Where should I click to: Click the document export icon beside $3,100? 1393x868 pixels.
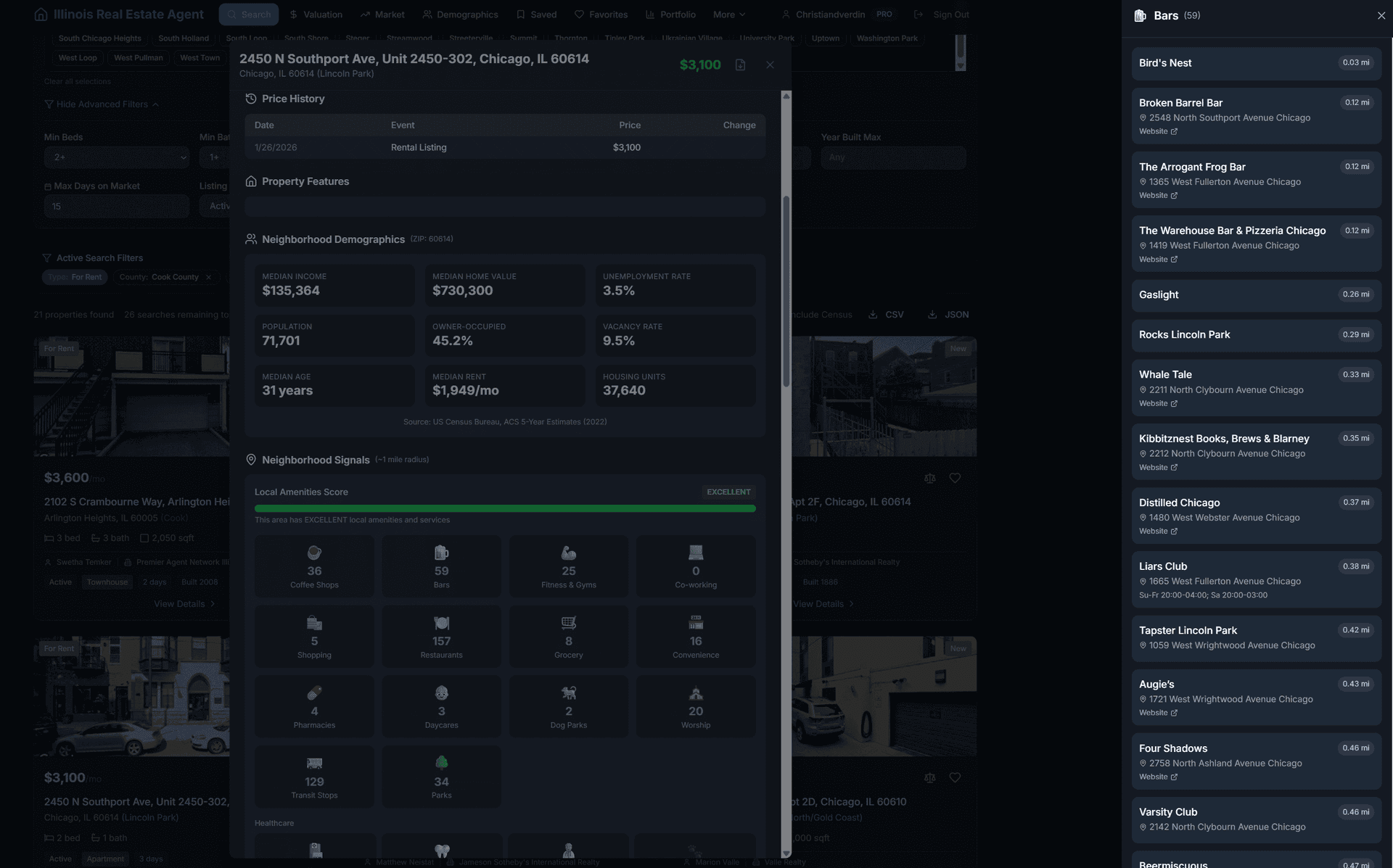click(x=740, y=65)
